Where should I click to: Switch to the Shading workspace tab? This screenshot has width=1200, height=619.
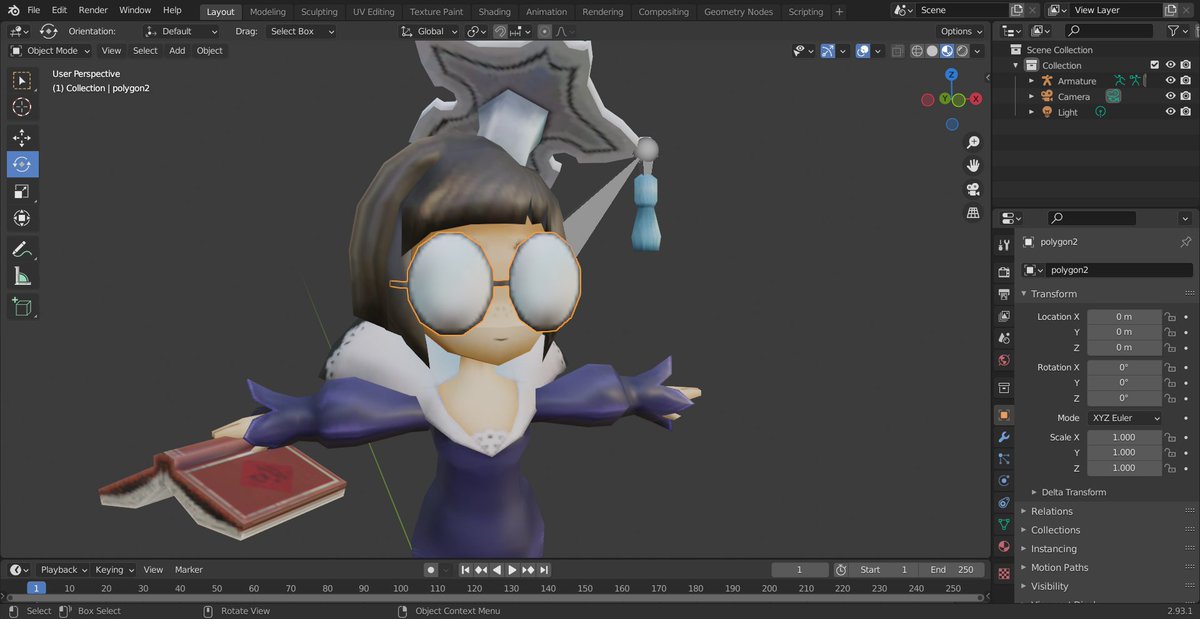coord(494,12)
